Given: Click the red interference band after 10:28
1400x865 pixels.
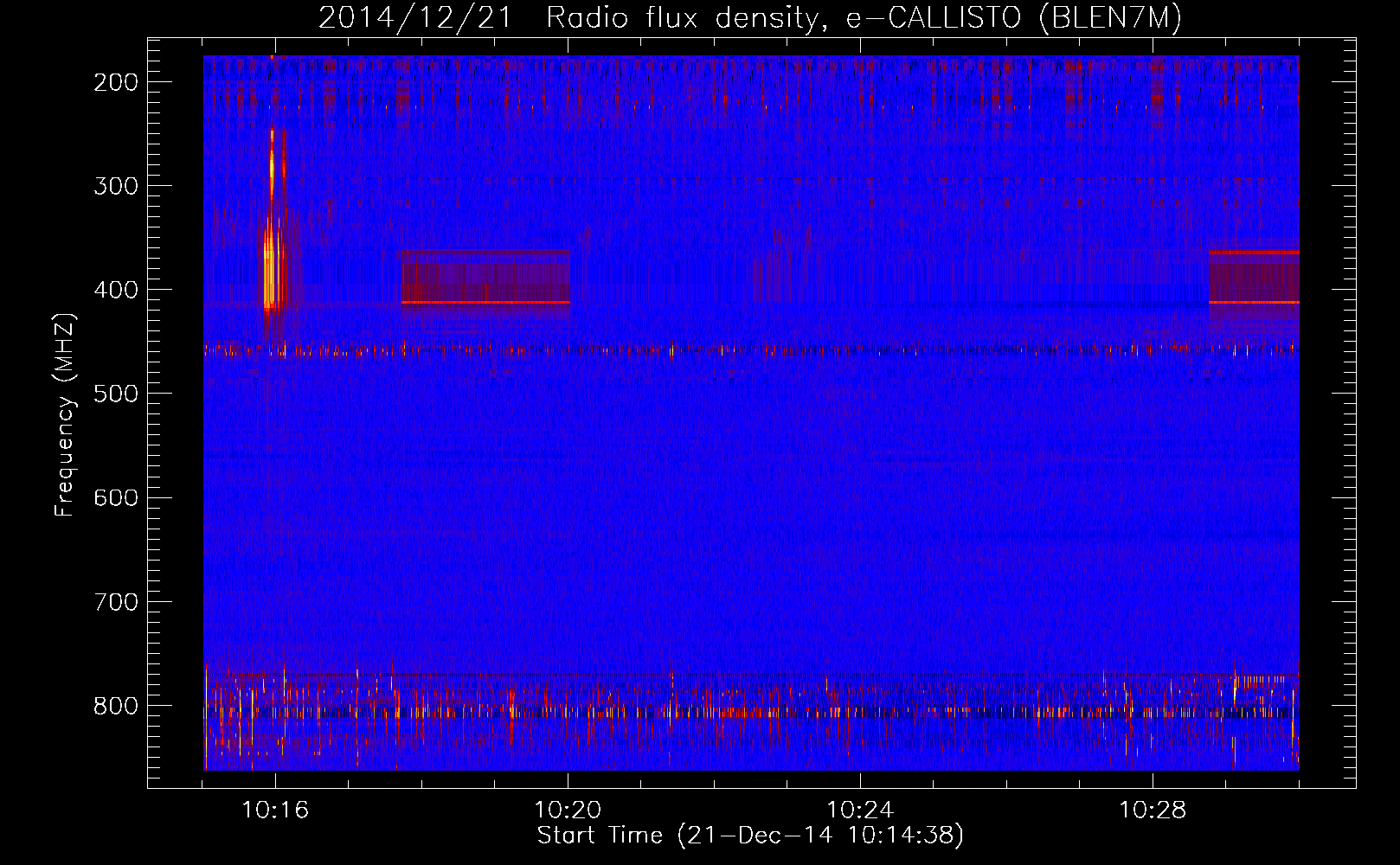Looking at the screenshot, I should tap(1254, 278).
